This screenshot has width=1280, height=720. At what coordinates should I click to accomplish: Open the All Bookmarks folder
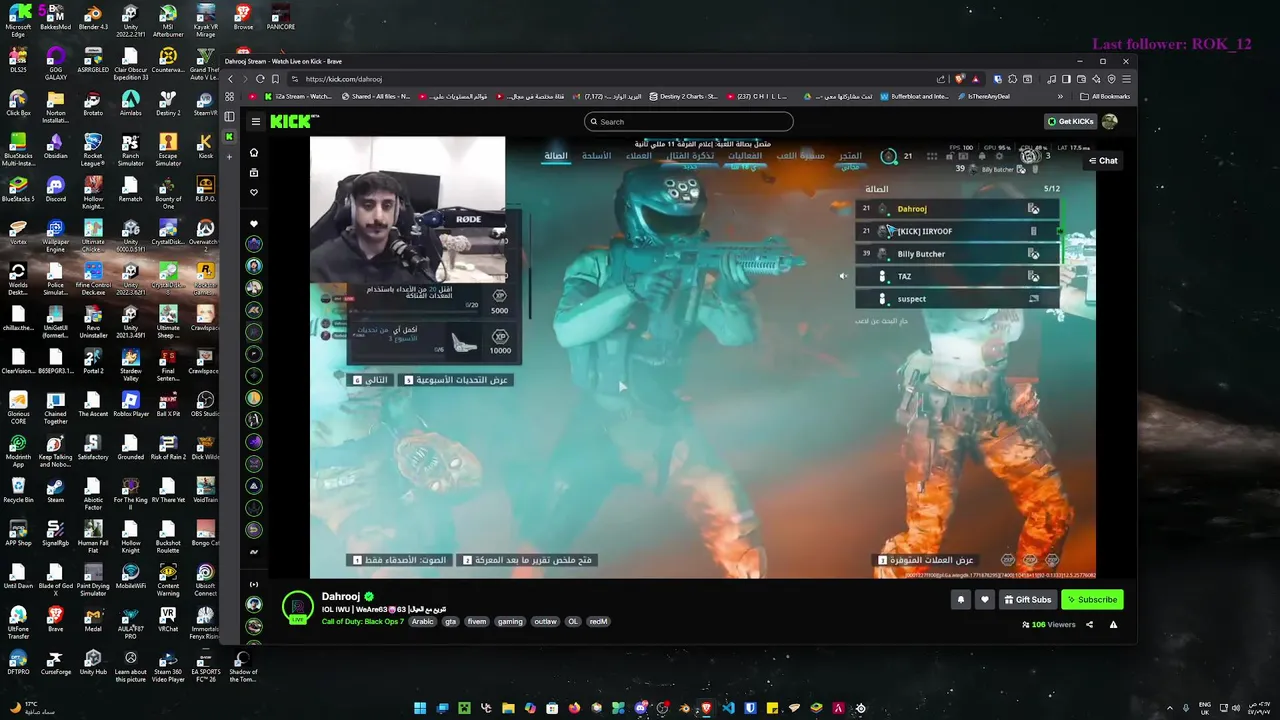tap(1105, 97)
